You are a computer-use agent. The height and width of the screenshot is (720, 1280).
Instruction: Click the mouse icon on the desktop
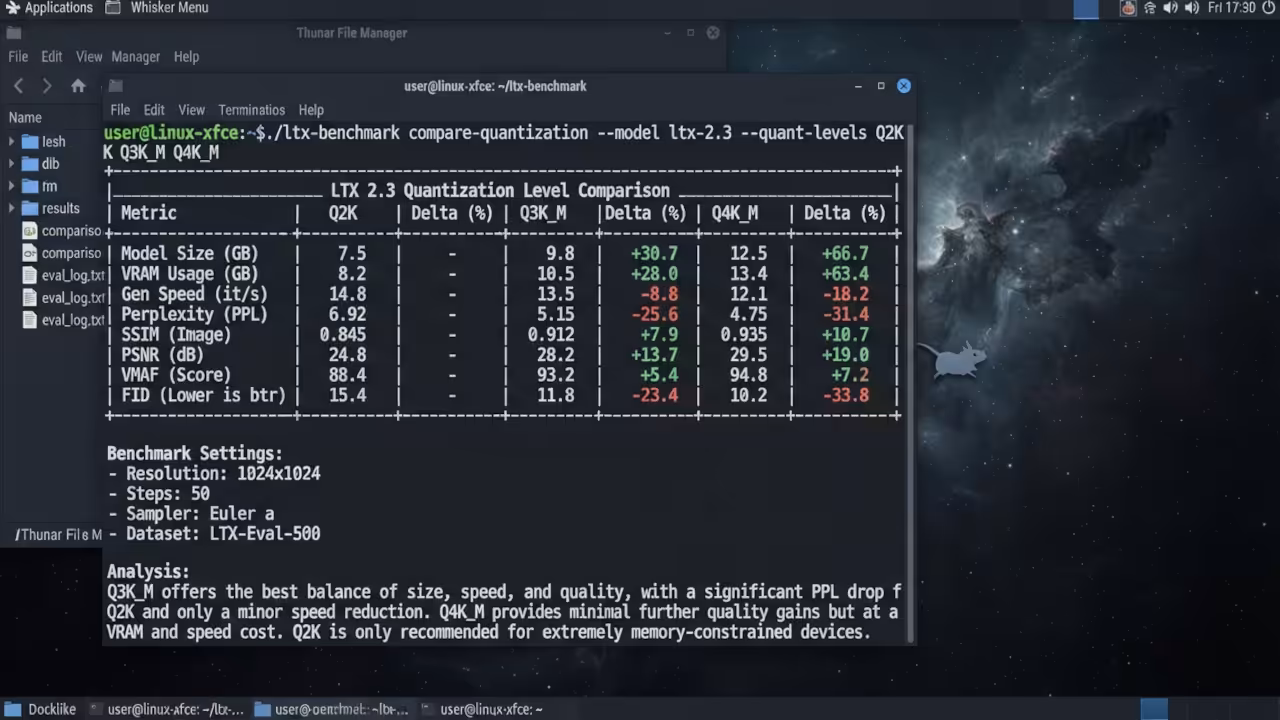click(x=954, y=360)
